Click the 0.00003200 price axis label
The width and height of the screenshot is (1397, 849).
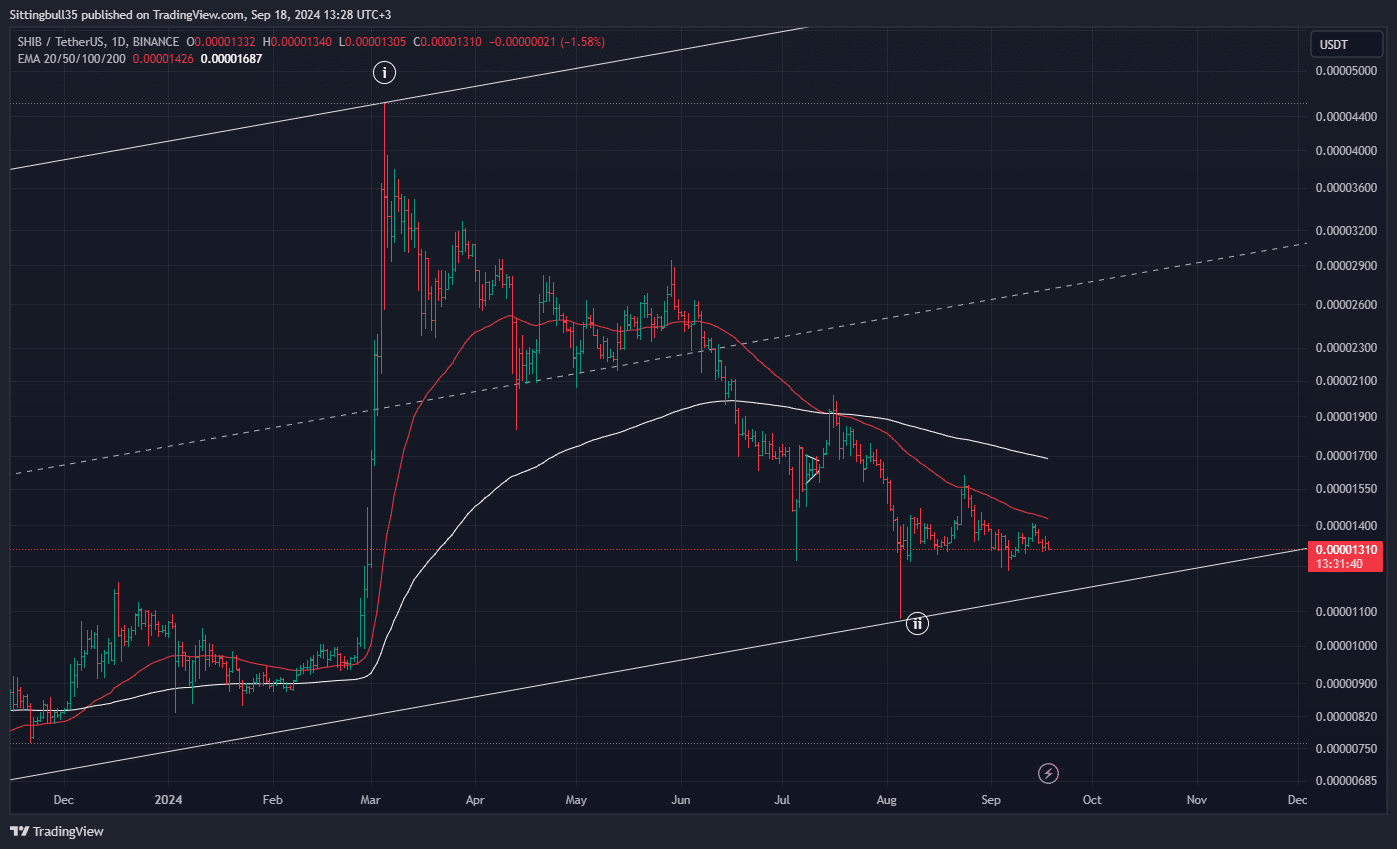tap(1348, 231)
